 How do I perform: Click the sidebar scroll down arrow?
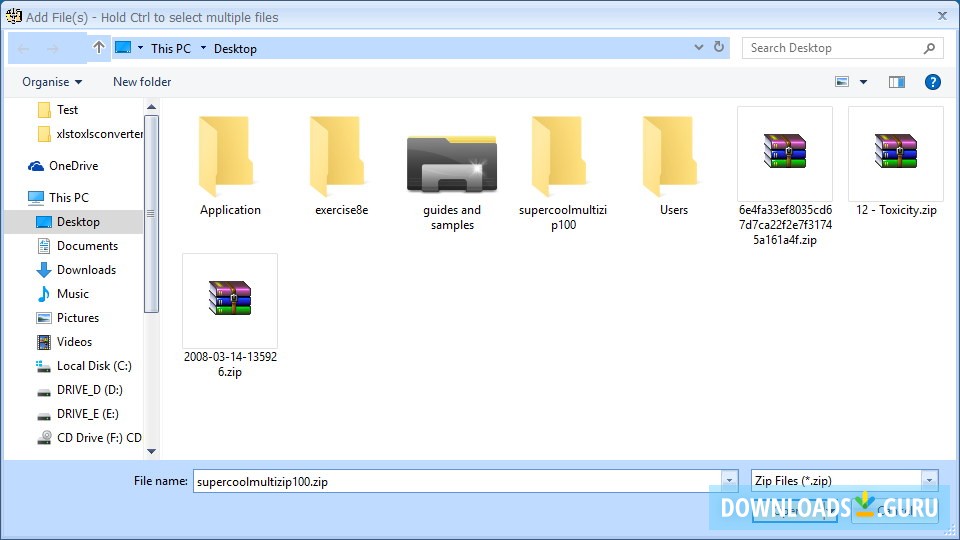[x=151, y=451]
